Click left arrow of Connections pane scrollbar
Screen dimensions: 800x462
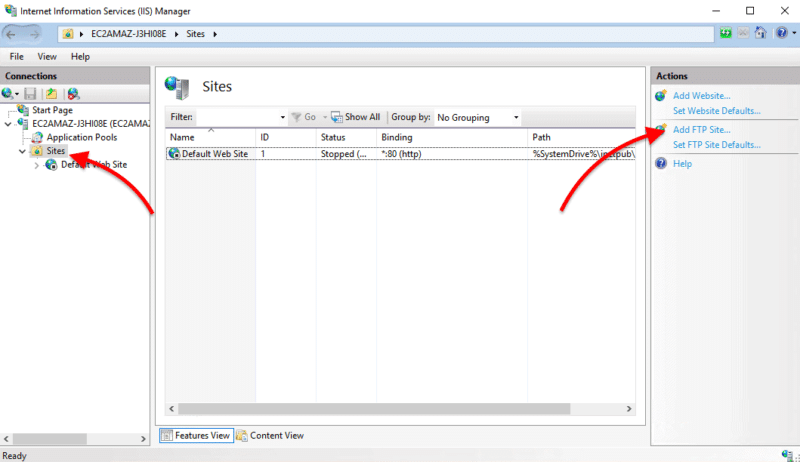(6, 439)
